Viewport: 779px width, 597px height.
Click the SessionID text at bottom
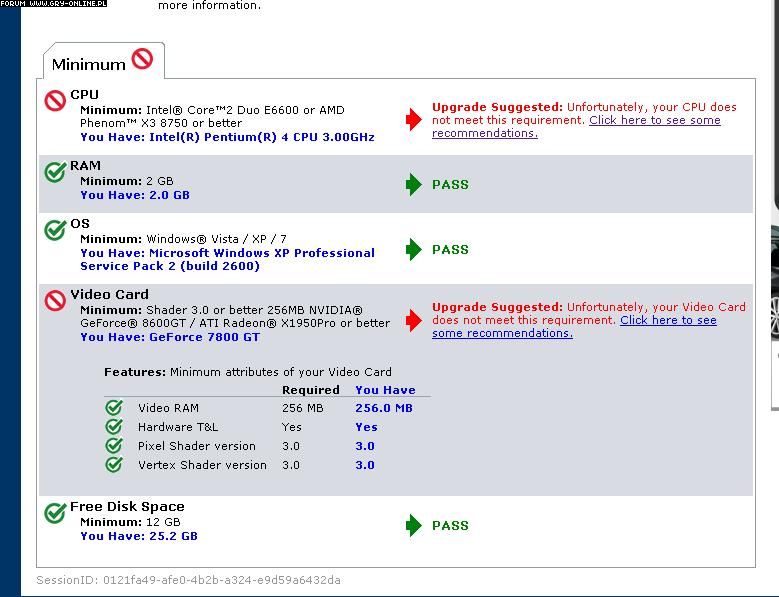188,580
